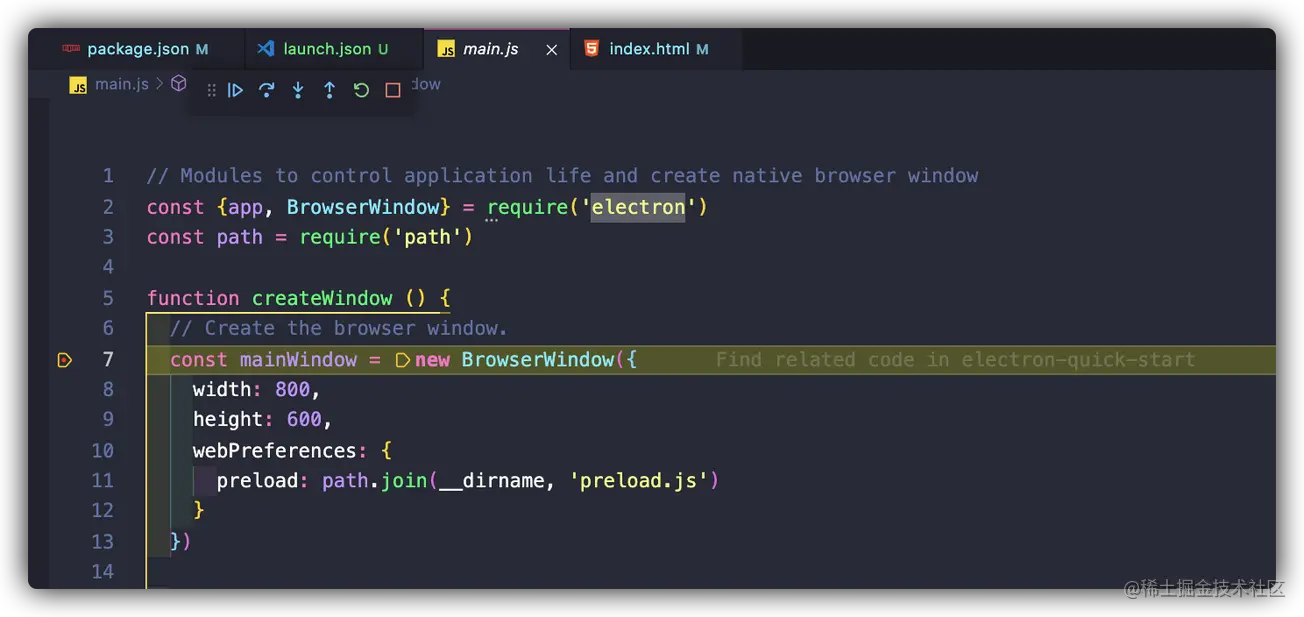Click the highlighted 'electron' string on line 2
Screen dimensions: 1304x617
pos(637,207)
